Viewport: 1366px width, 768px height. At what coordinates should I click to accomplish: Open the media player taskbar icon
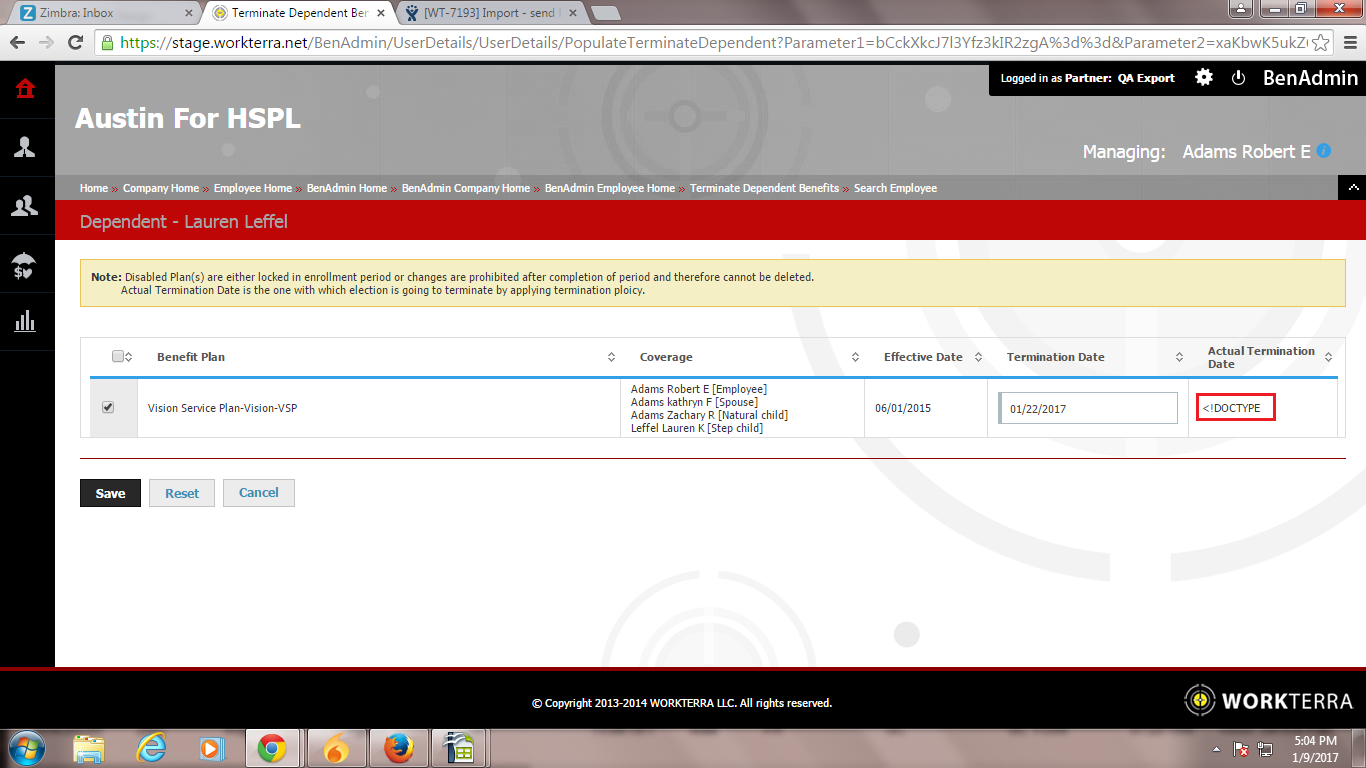pos(210,748)
